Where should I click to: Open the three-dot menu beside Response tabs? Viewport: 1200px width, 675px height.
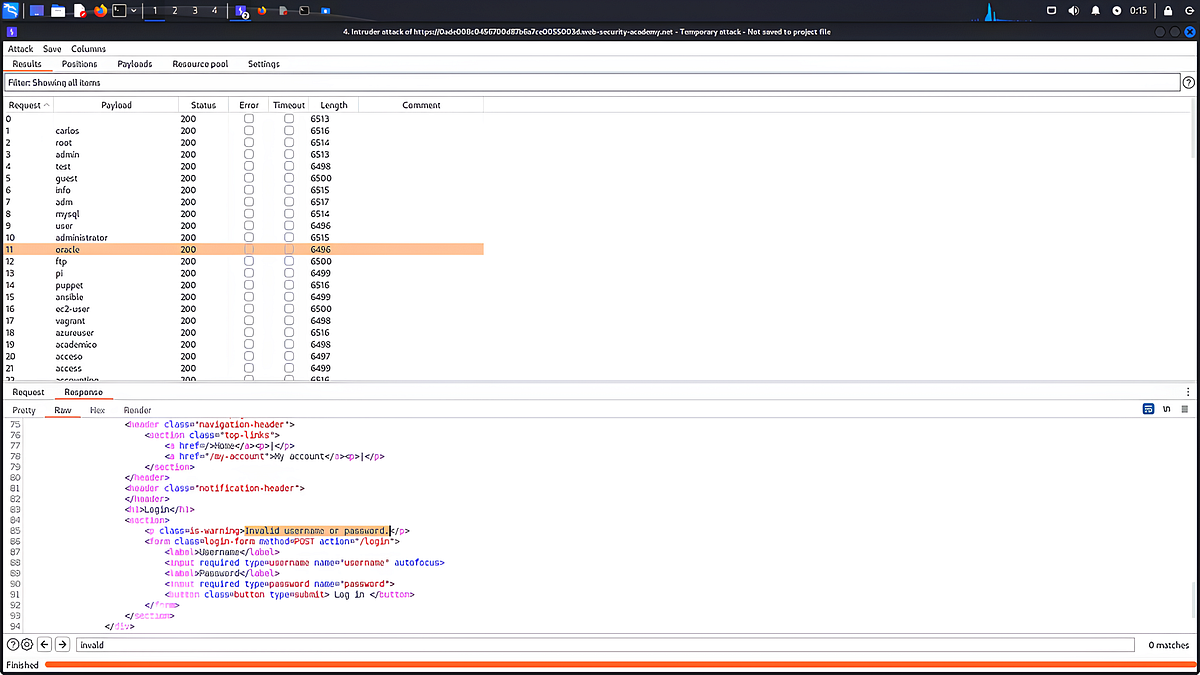[x=1187, y=391]
